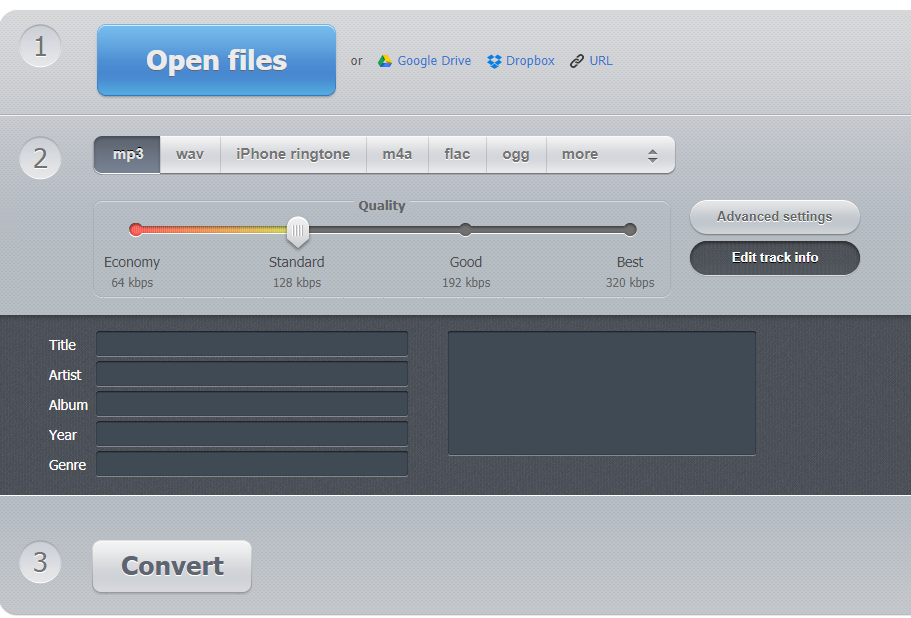Click the Best quality label
This screenshot has width=911, height=618.
pyautogui.click(x=630, y=263)
